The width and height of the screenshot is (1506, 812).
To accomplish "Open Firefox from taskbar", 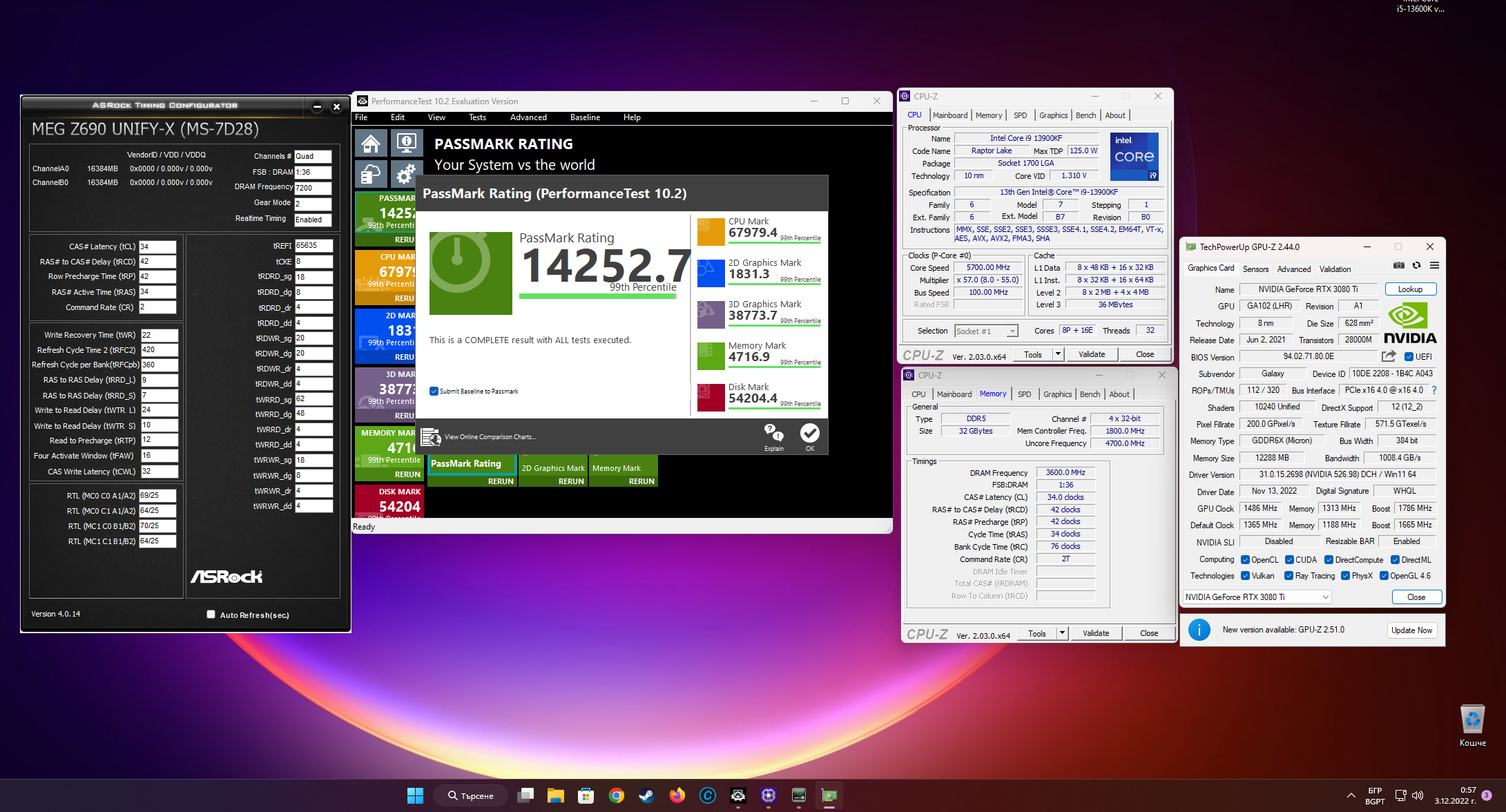I will click(x=677, y=795).
